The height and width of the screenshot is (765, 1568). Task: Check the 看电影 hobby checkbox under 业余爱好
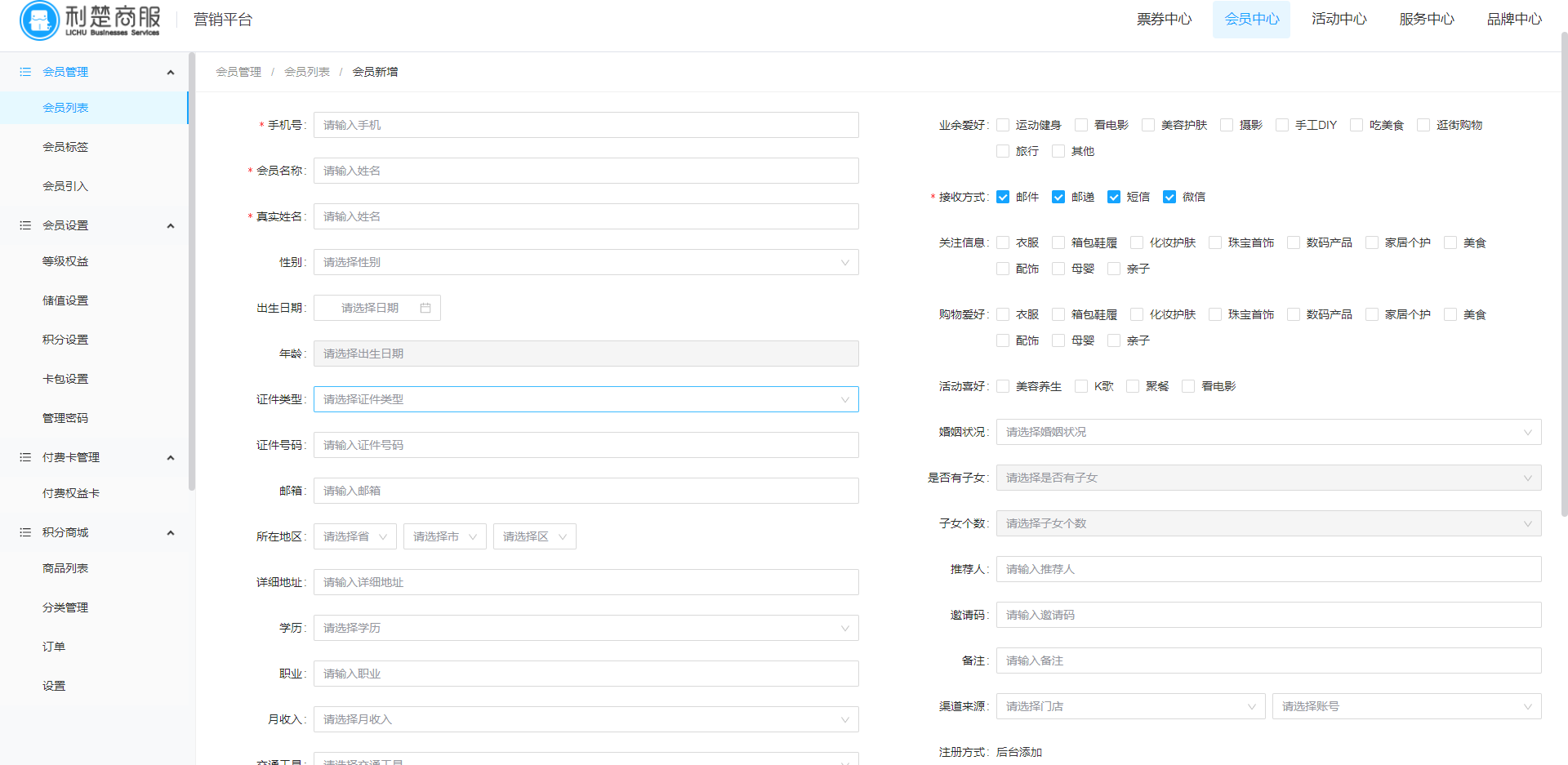[1081, 125]
